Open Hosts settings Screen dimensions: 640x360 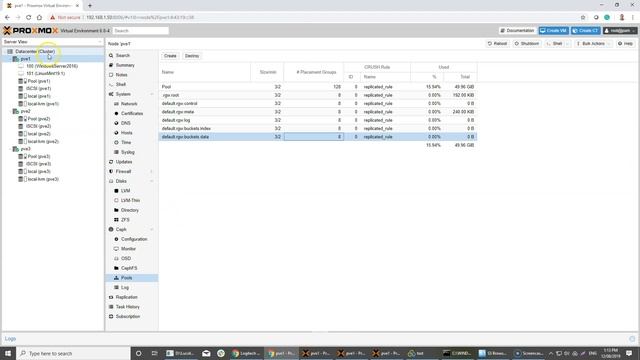pyautogui.click(x=127, y=133)
